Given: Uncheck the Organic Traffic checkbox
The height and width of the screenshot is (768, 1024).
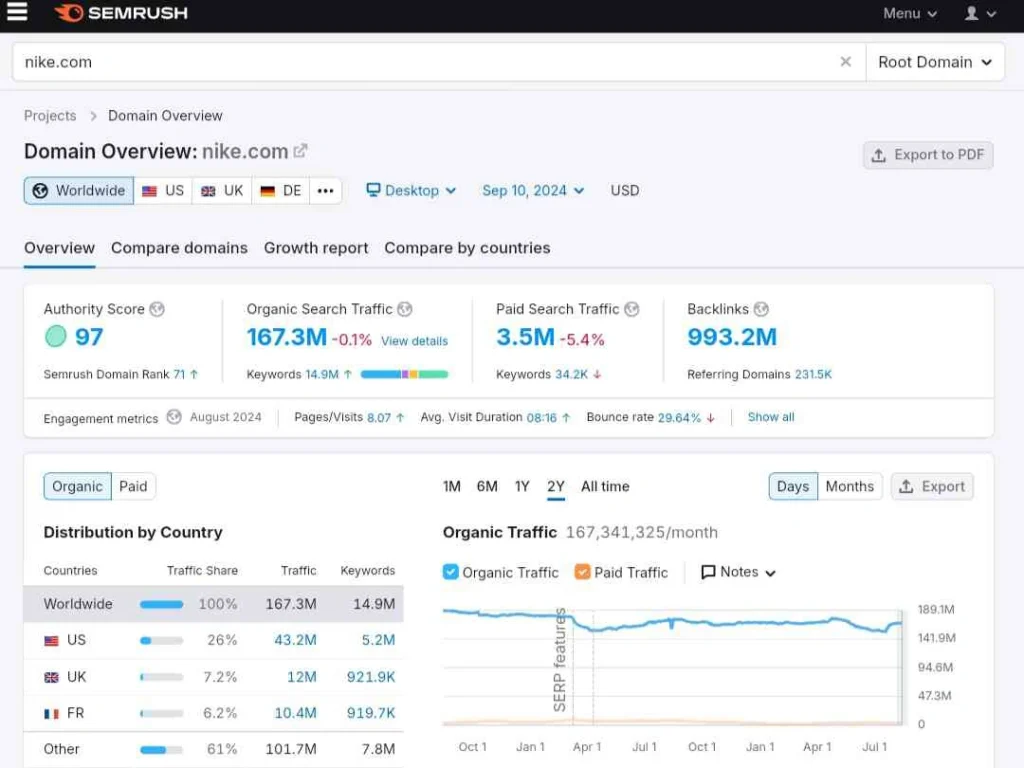Looking at the screenshot, I should click(451, 572).
